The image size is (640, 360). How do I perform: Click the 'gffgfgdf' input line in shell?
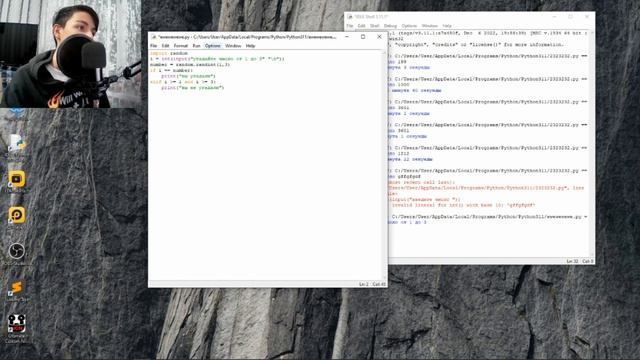tap(404, 177)
